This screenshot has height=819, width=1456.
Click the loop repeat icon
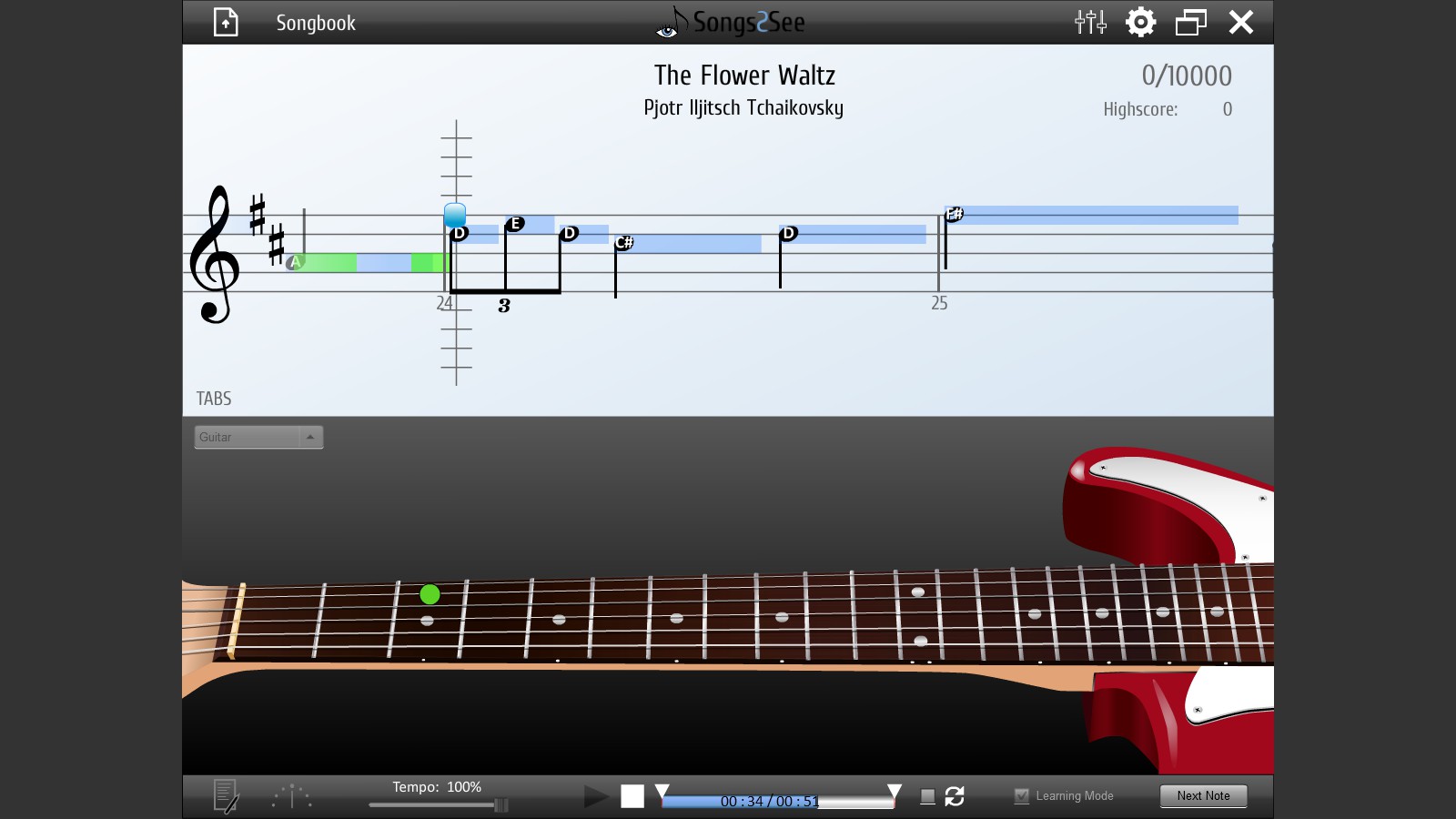pos(955,796)
